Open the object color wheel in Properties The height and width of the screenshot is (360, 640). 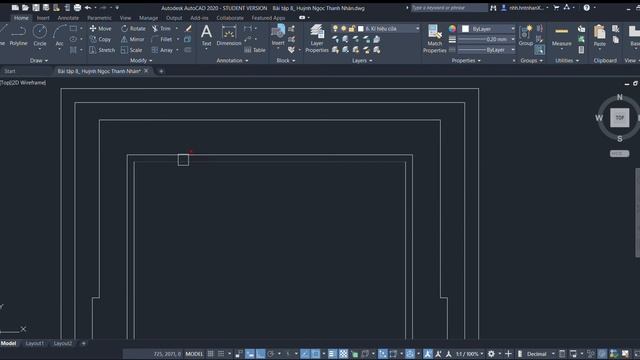coord(452,29)
